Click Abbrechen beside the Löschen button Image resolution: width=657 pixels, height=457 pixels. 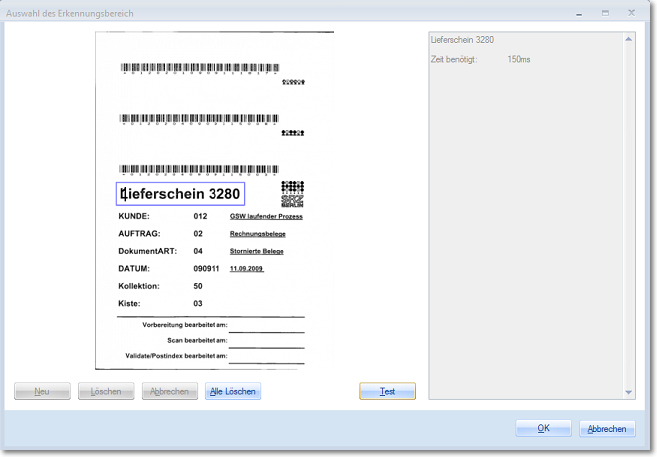coord(170,391)
